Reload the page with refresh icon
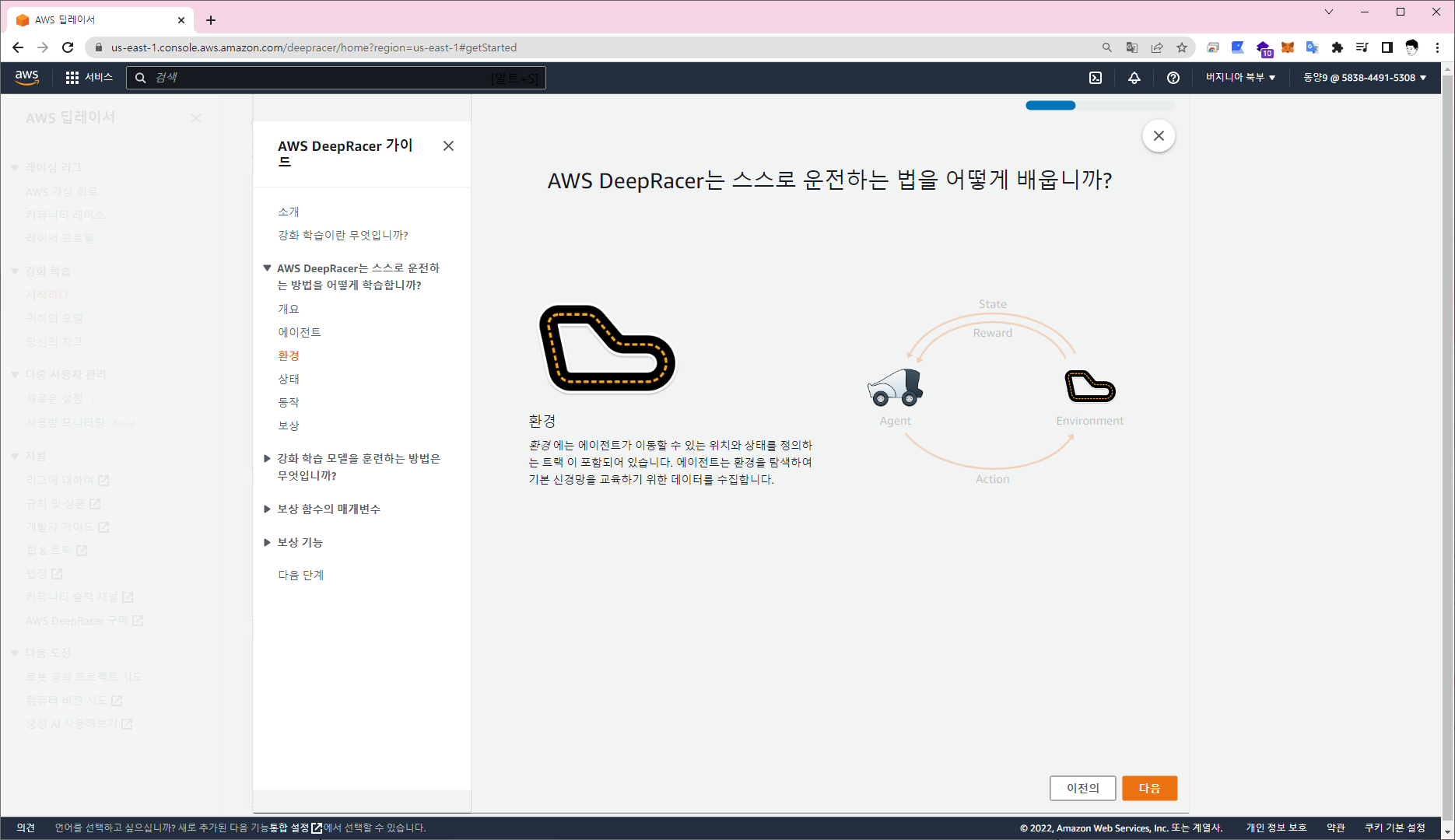 (x=68, y=47)
